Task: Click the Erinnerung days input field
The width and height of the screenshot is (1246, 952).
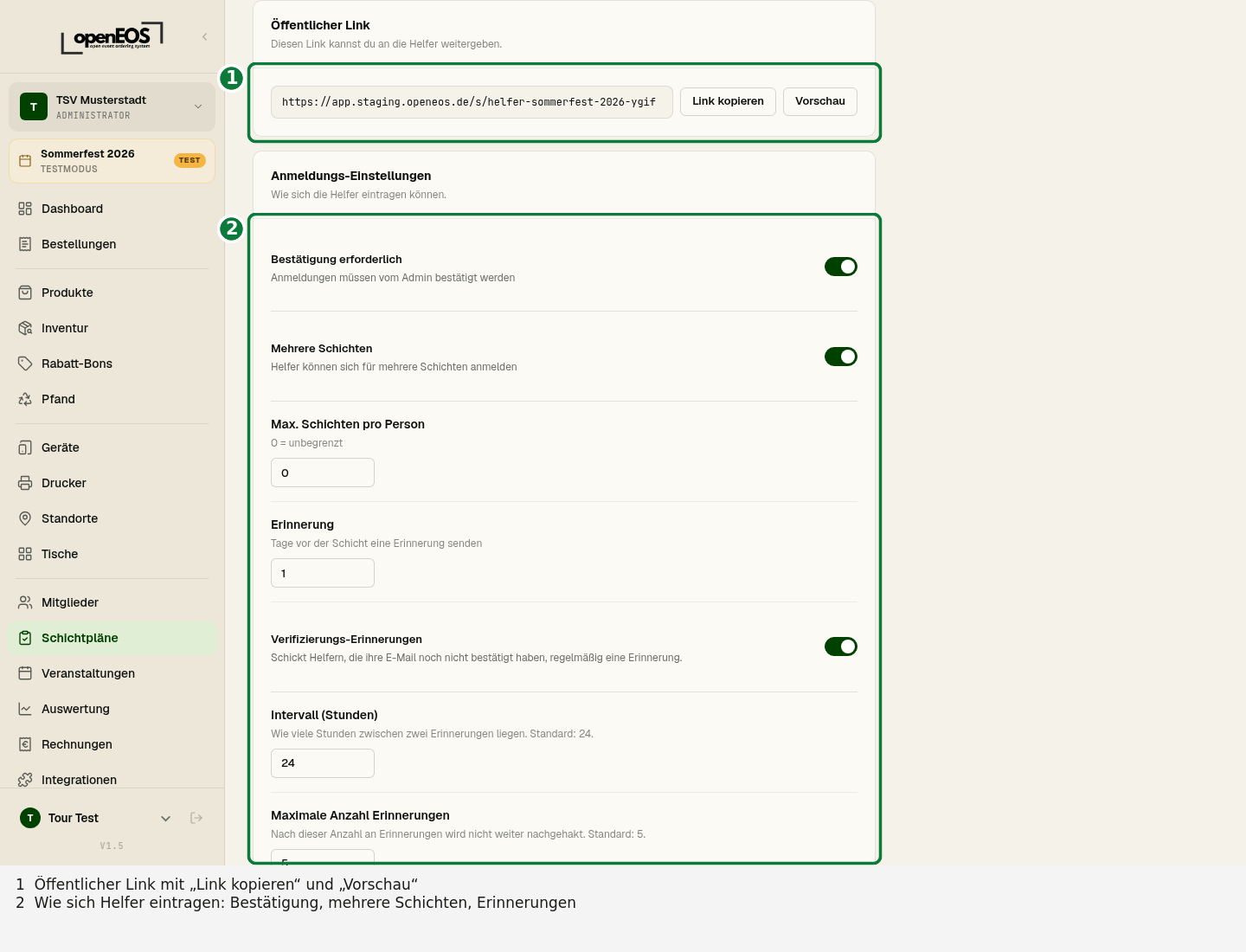Action: [323, 573]
